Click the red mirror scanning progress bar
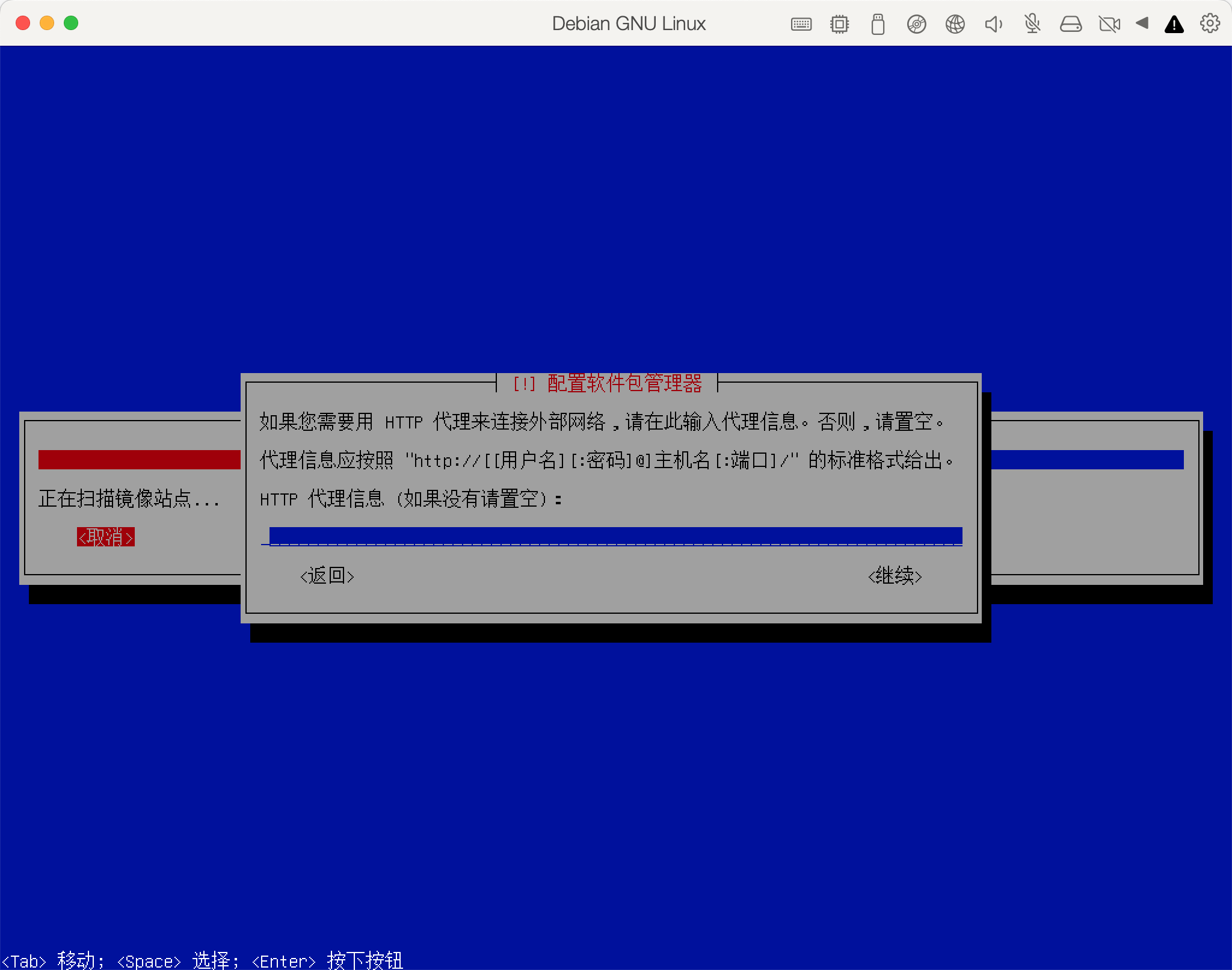 (140, 460)
